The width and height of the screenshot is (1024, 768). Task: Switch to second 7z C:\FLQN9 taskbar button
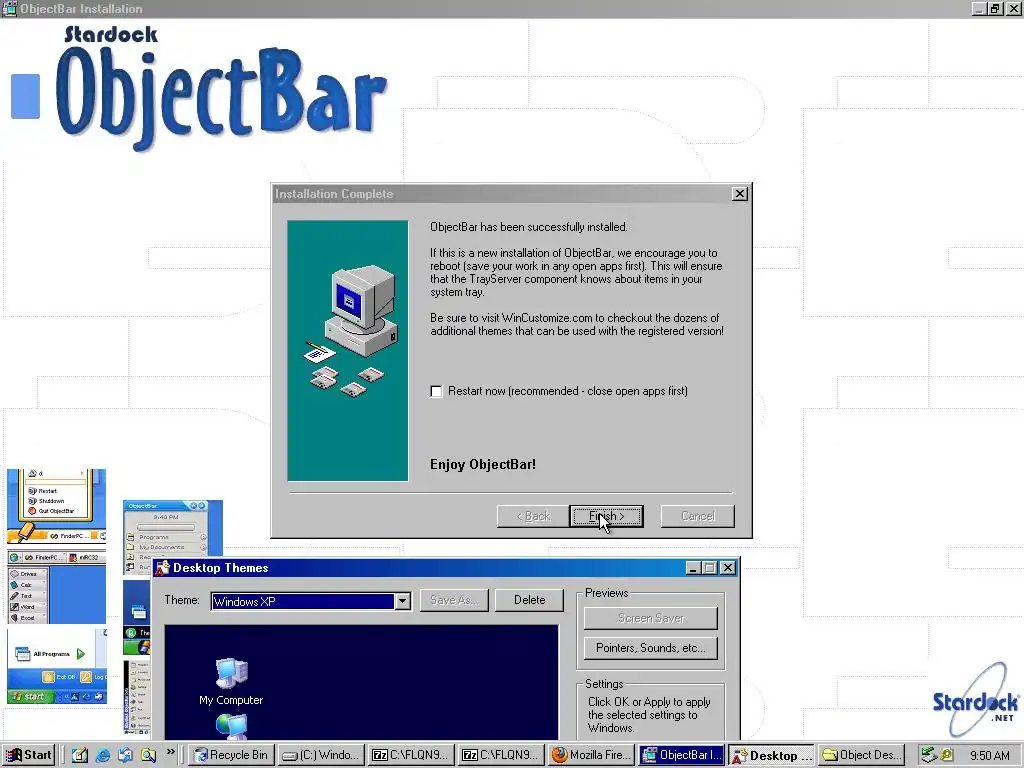[x=501, y=755]
